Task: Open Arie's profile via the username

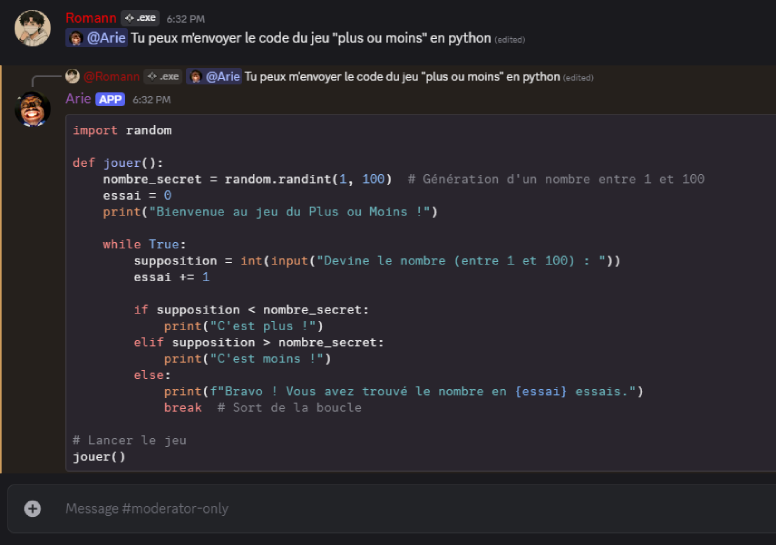Action: 78,99
